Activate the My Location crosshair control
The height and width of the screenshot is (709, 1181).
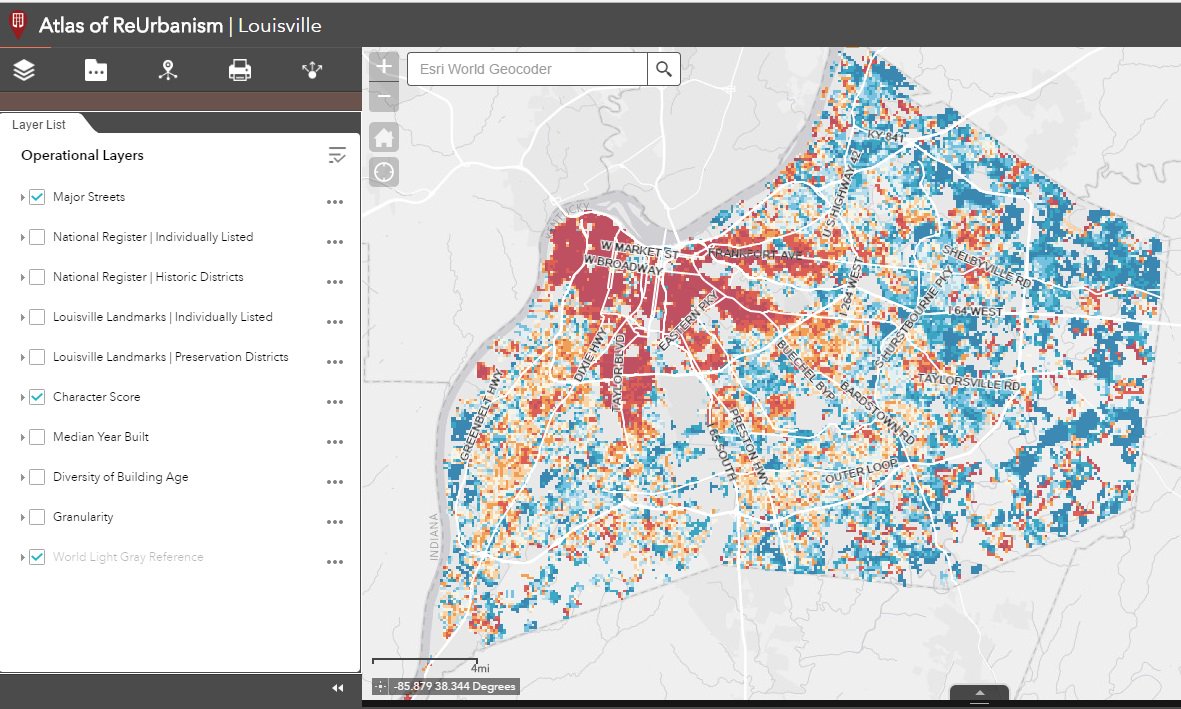pos(384,172)
